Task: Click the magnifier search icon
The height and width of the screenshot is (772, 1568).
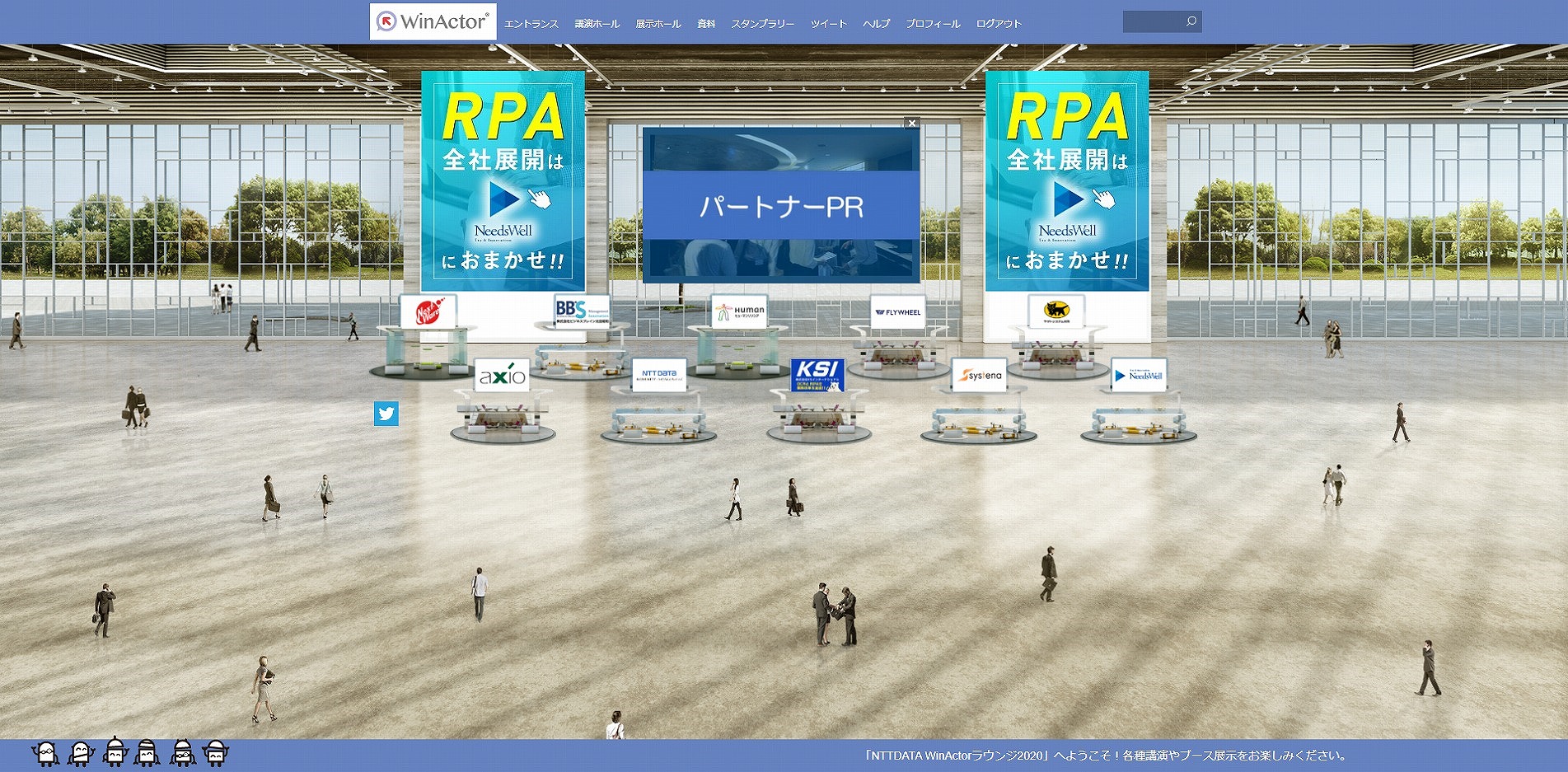Action: [1191, 21]
